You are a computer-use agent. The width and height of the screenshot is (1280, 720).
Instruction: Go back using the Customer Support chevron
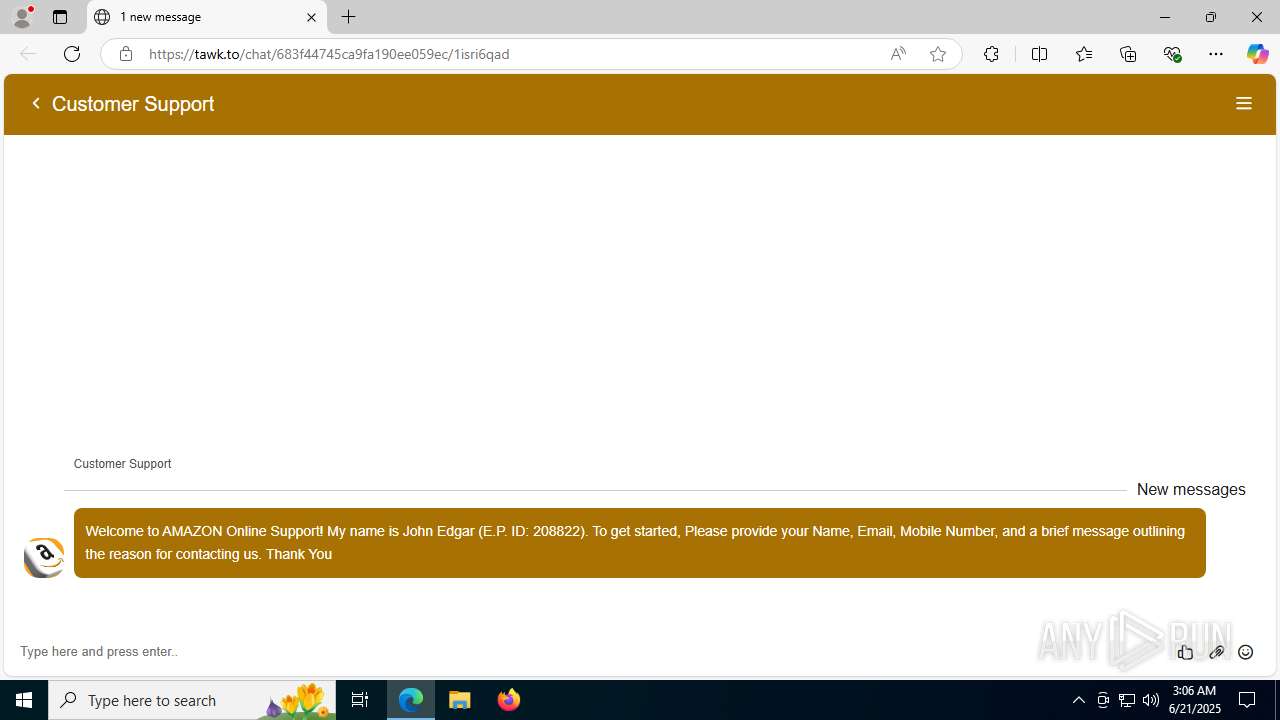coord(36,103)
